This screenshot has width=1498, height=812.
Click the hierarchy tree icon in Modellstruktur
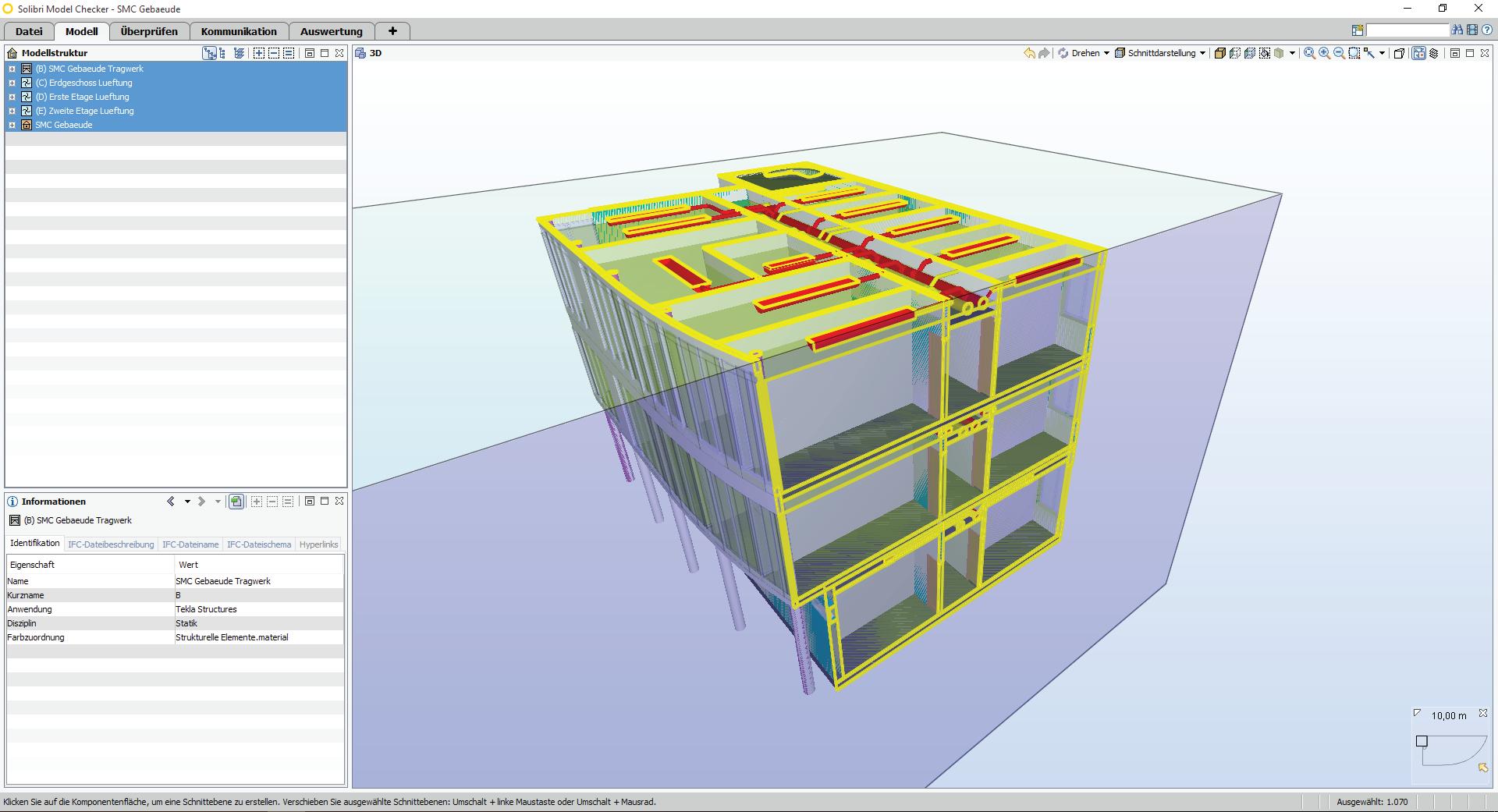(223, 53)
